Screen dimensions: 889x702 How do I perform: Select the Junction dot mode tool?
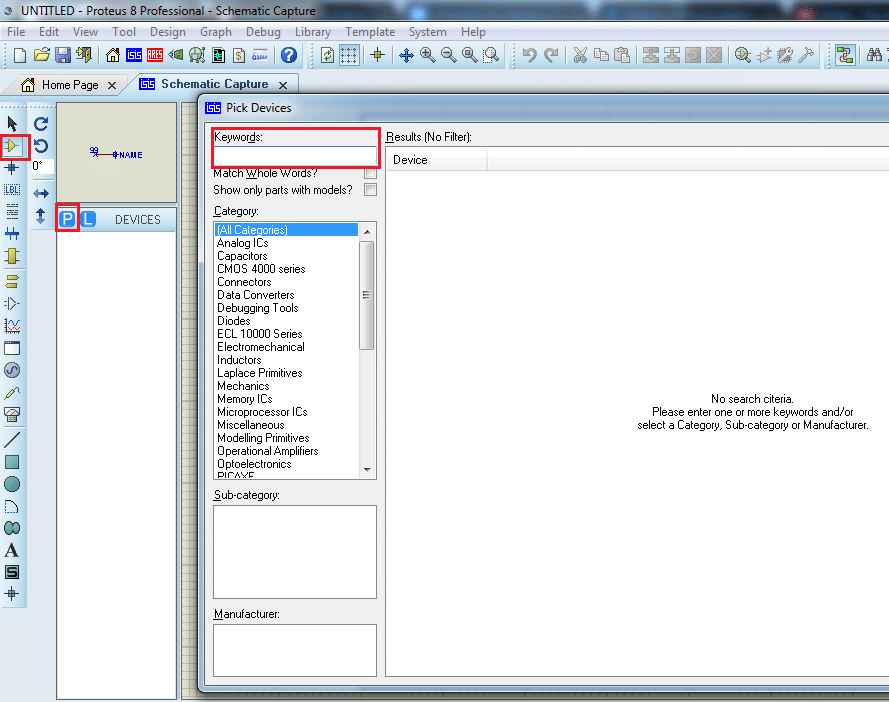coord(12,168)
